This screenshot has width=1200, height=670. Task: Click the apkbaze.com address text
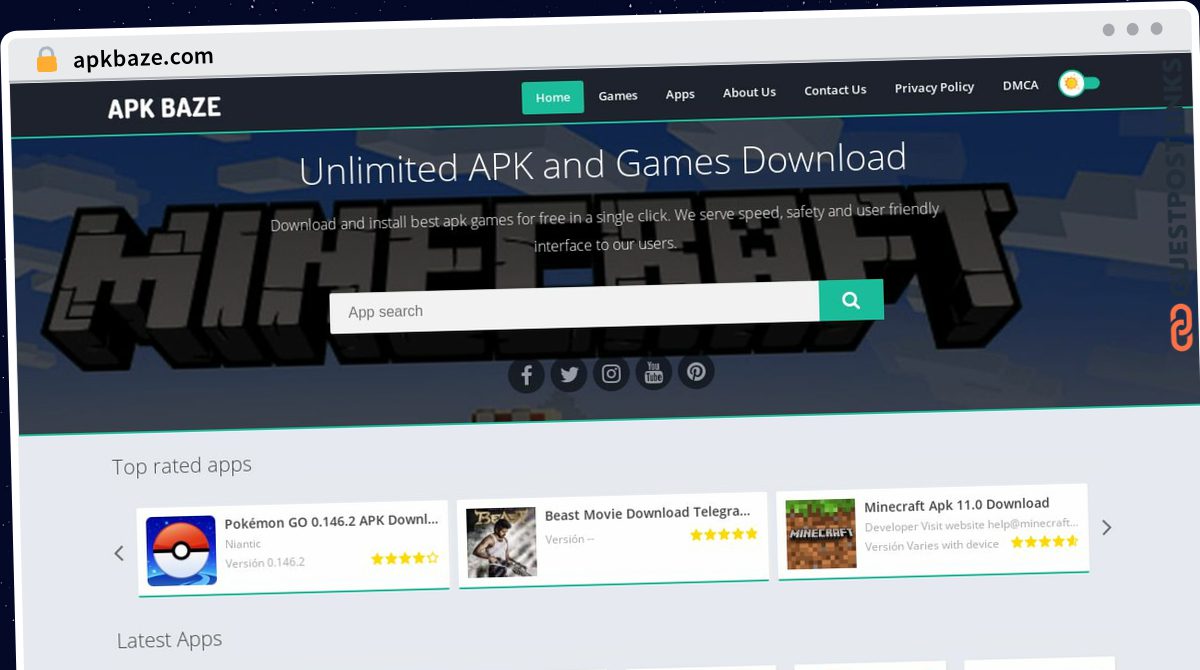[x=143, y=59]
